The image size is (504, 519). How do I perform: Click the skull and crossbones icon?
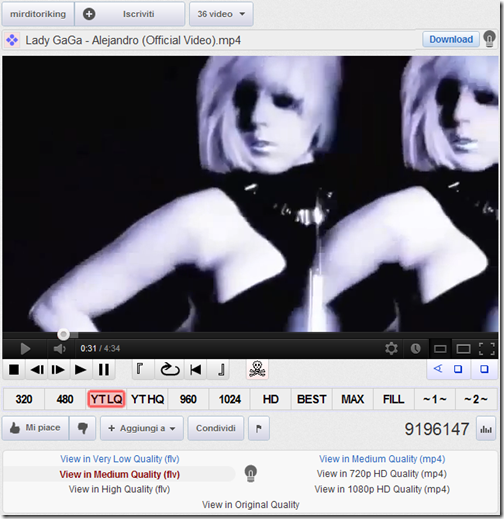point(257,369)
